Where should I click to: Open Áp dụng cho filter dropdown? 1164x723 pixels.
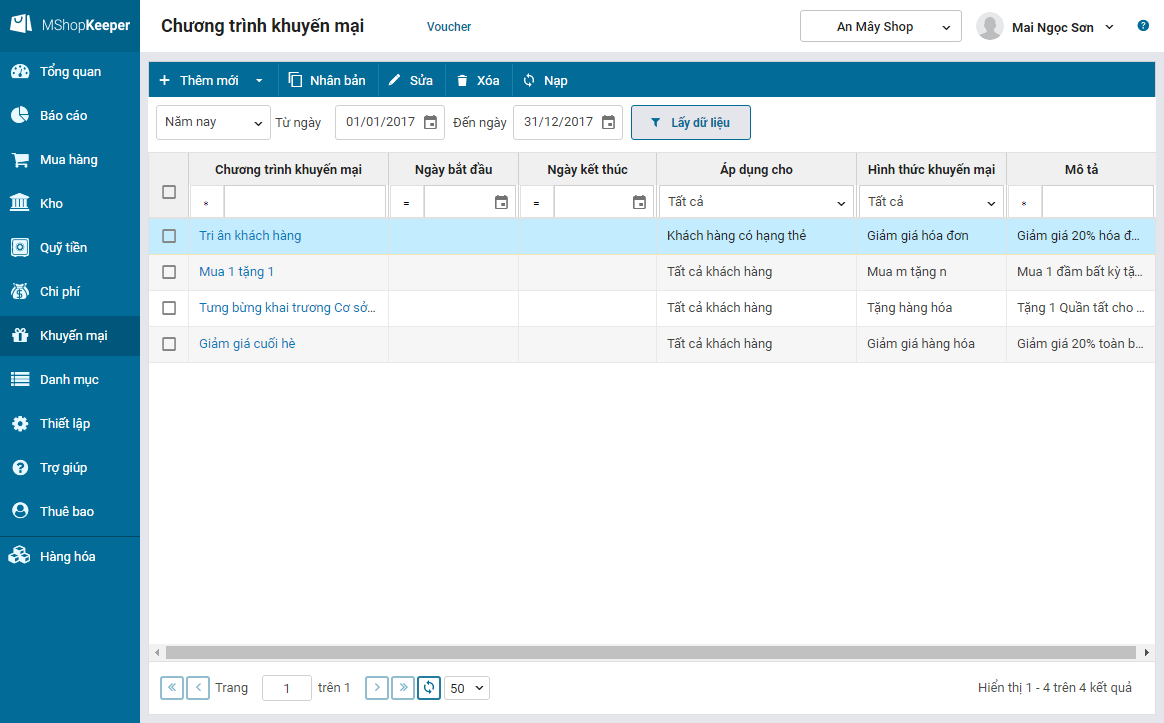pyautogui.click(x=756, y=202)
